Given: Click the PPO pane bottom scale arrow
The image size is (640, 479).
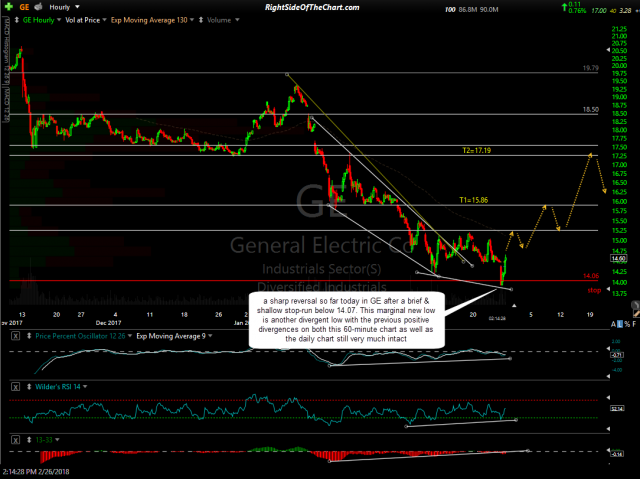Looking at the screenshot, I should [608, 376].
